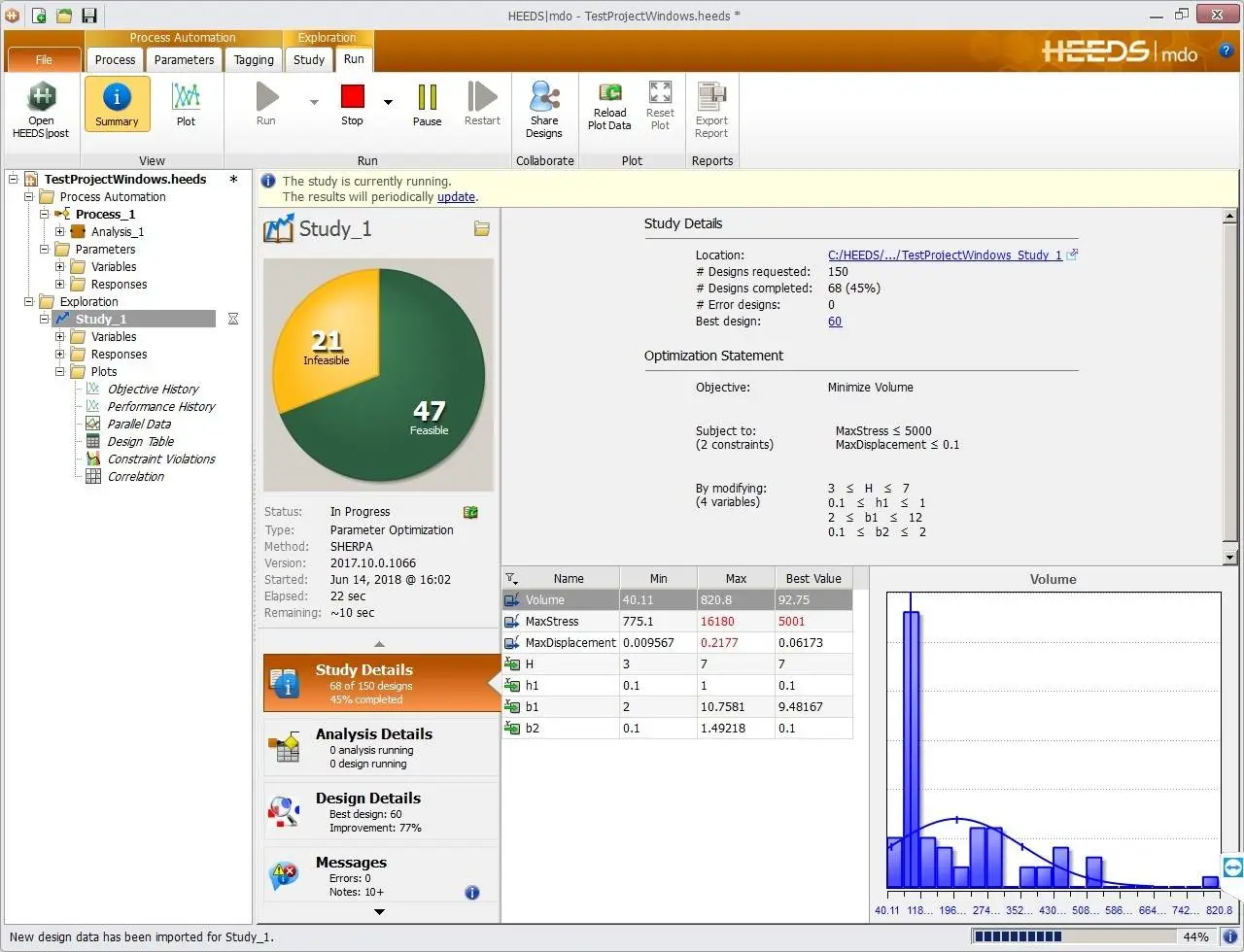The image size is (1244, 952).
Task: Select the MaxStress row
Action: point(677,622)
